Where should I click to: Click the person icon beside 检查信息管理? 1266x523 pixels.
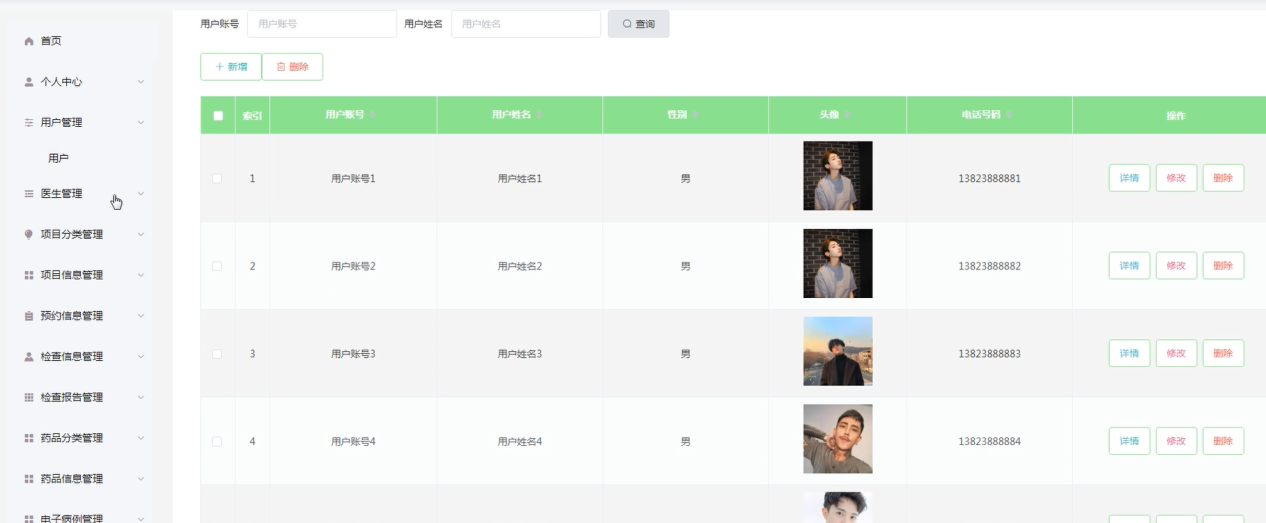tap(29, 357)
